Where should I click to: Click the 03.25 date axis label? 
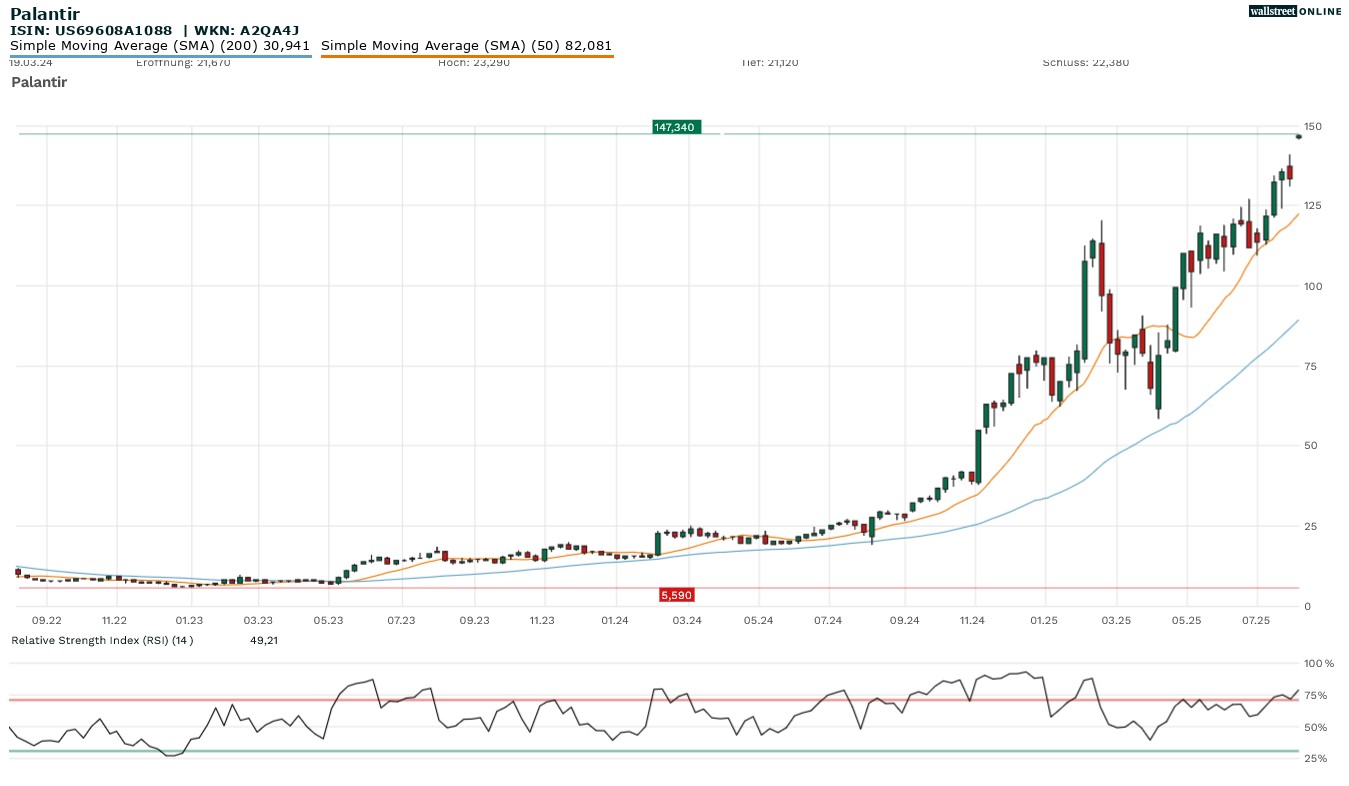1116,621
